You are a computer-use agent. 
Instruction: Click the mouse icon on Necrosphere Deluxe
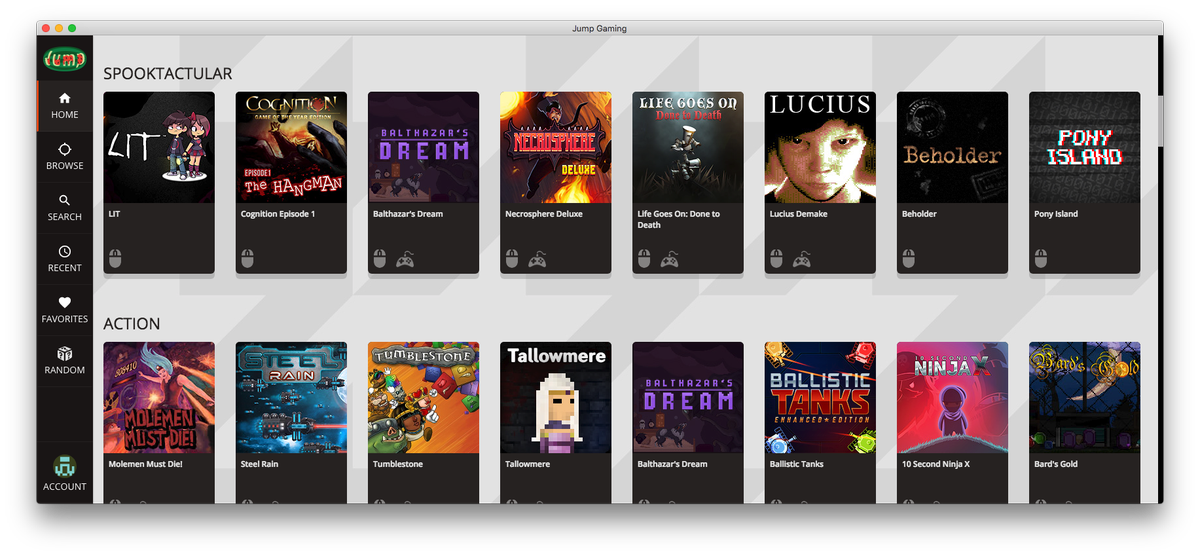pyautogui.click(x=512, y=259)
